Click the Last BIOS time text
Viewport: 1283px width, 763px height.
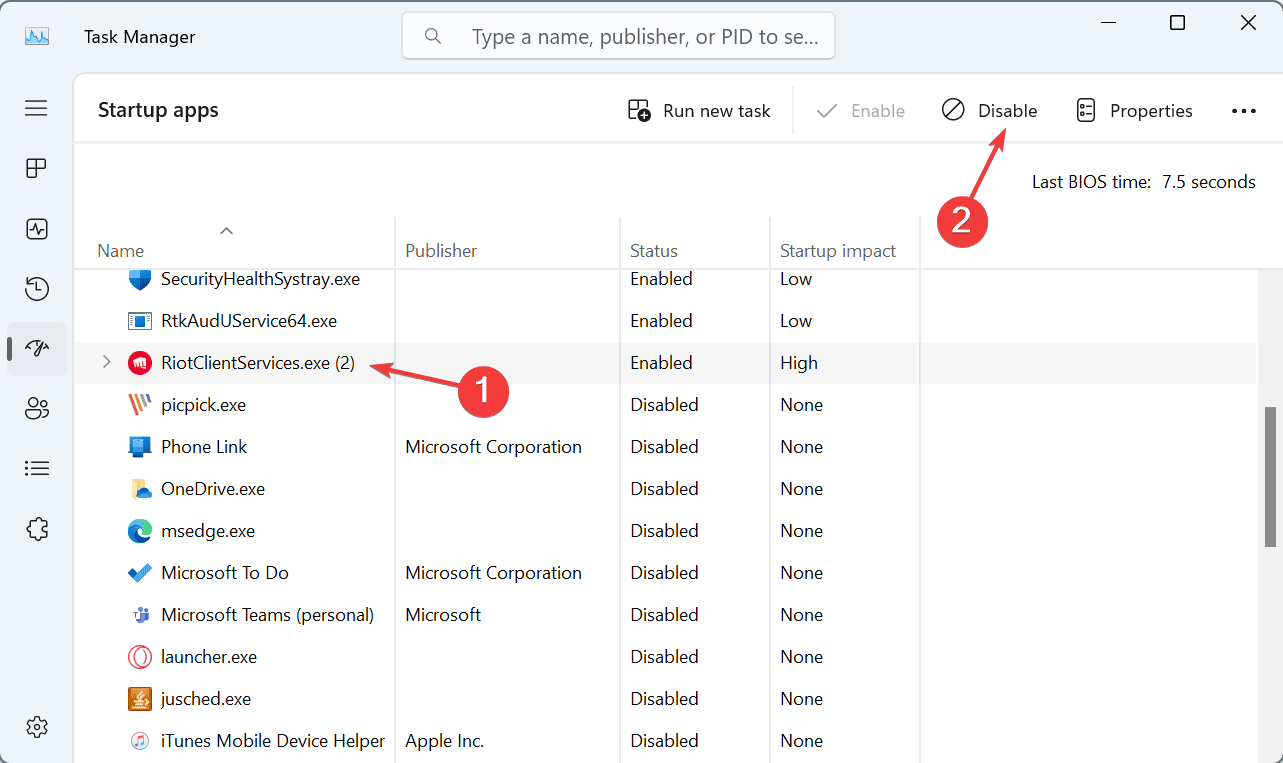(x=1144, y=182)
